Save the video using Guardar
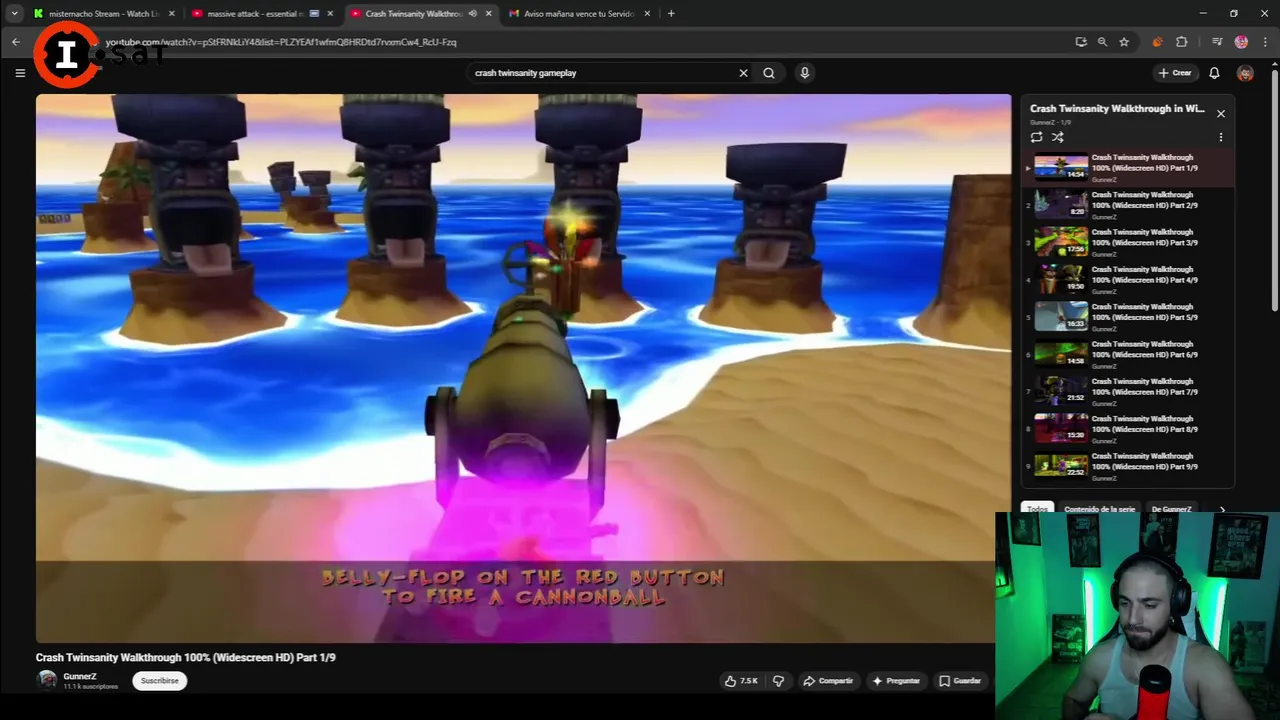The image size is (1280, 720). point(960,681)
